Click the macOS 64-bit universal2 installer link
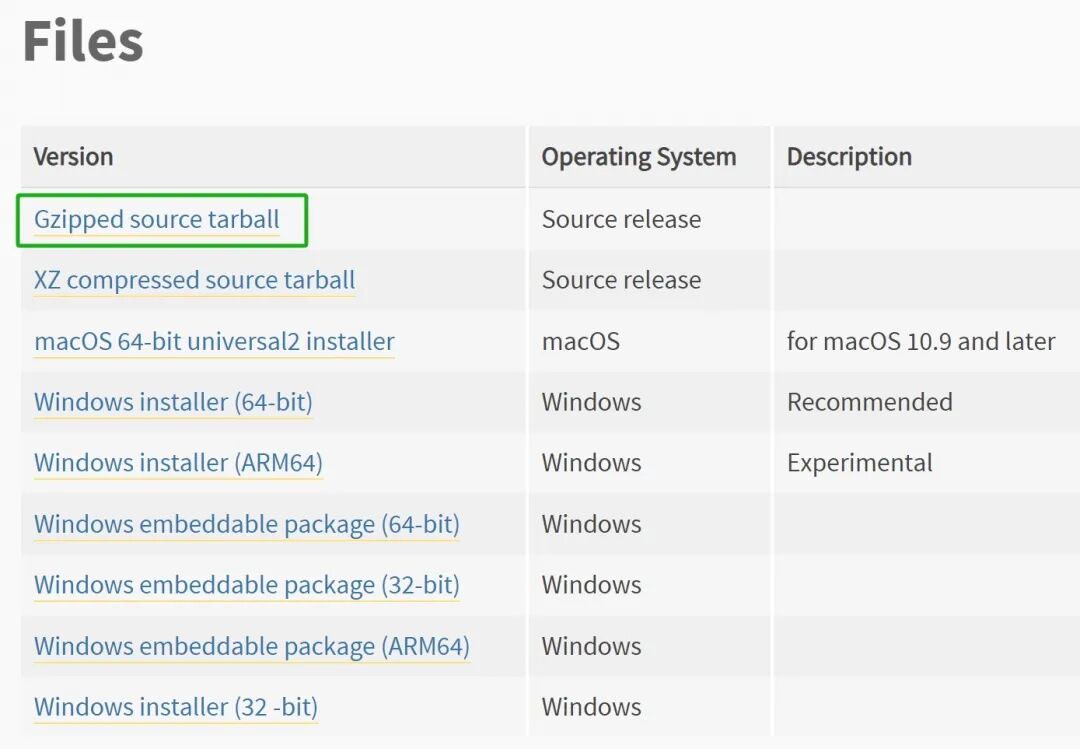 (214, 341)
